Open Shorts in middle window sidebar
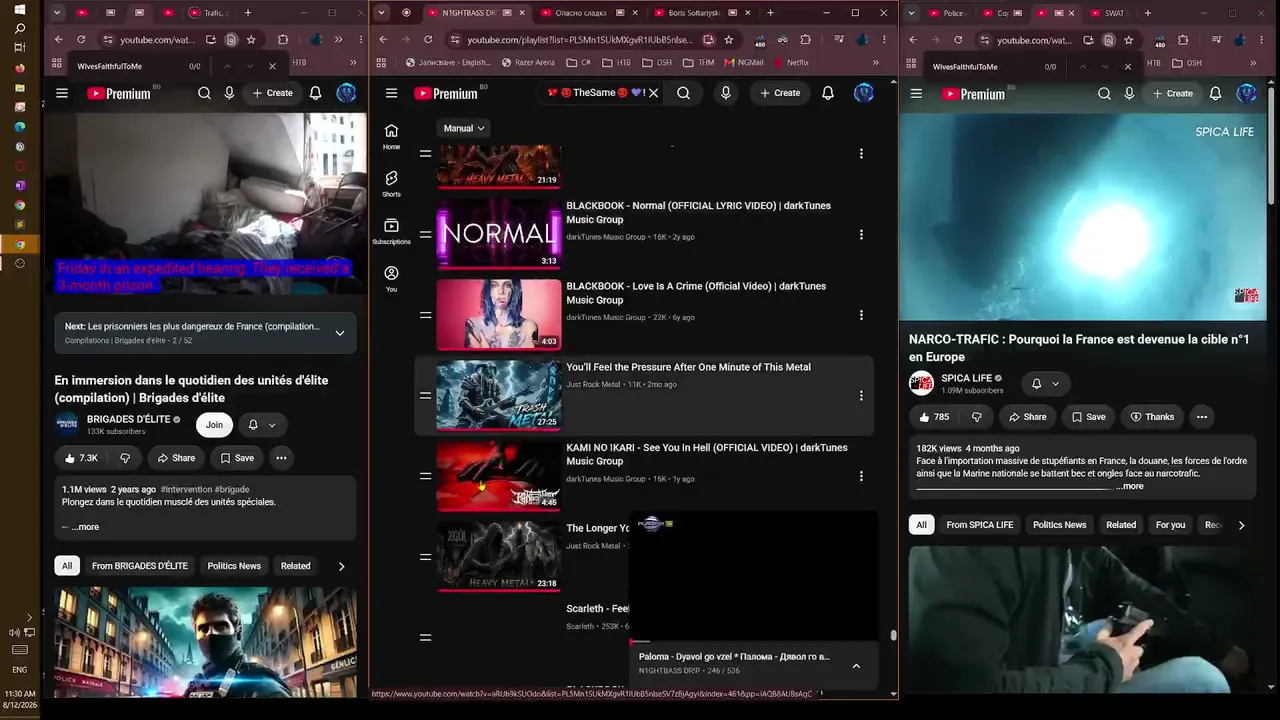1280x720 pixels. pyautogui.click(x=391, y=184)
